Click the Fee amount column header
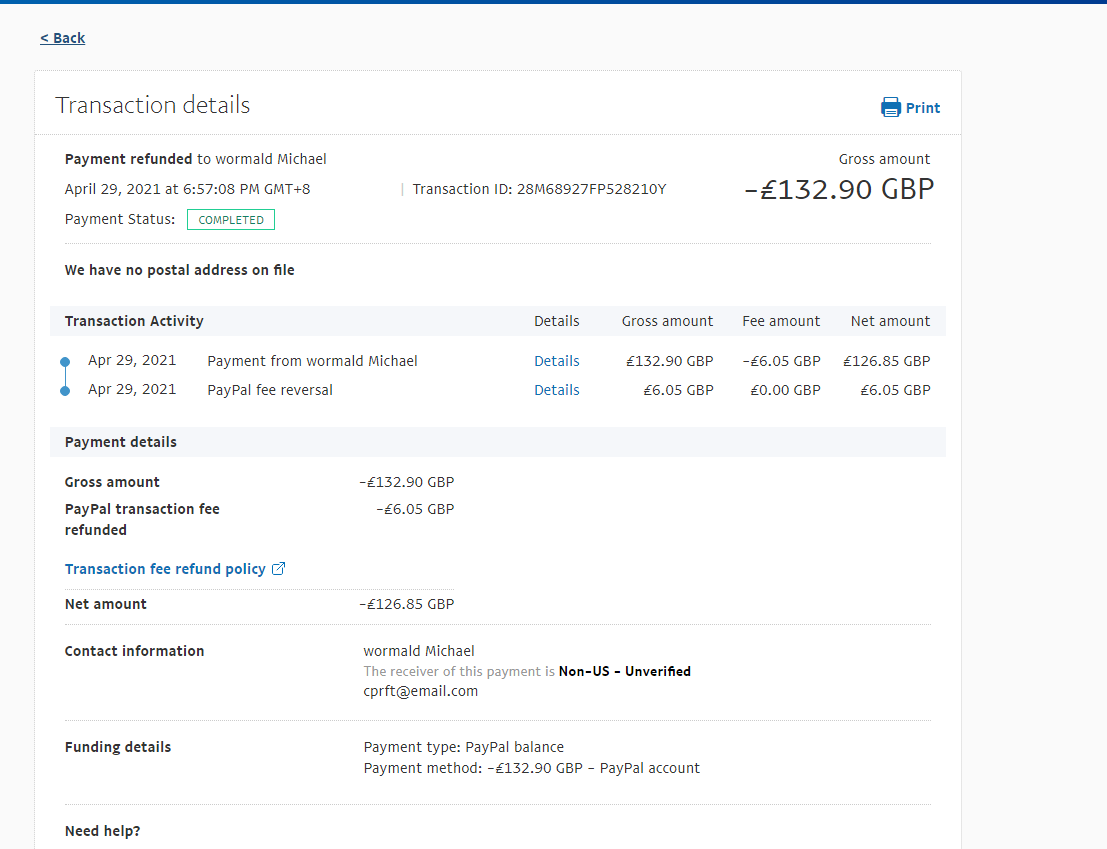The width and height of the screenshot is (1107, 849). click(780, 321)
